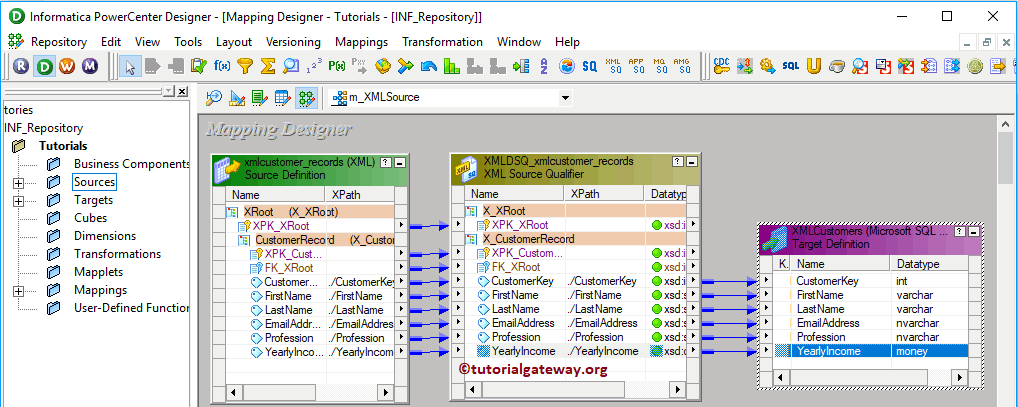Screen dimensions: 1018x407
Task: Expand the Targets folder node
Action: [x=18, y=201]
